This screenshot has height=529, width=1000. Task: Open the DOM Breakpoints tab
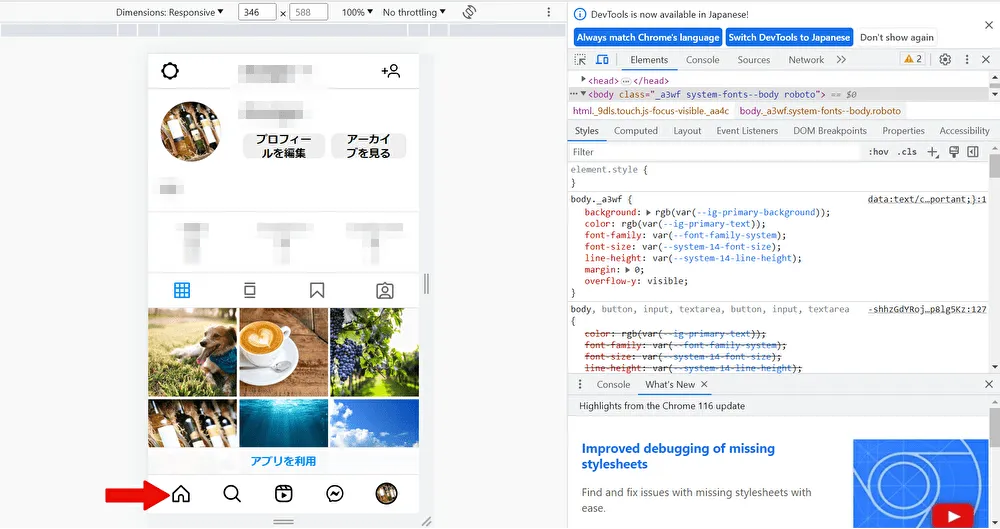[x=830, y=131]
